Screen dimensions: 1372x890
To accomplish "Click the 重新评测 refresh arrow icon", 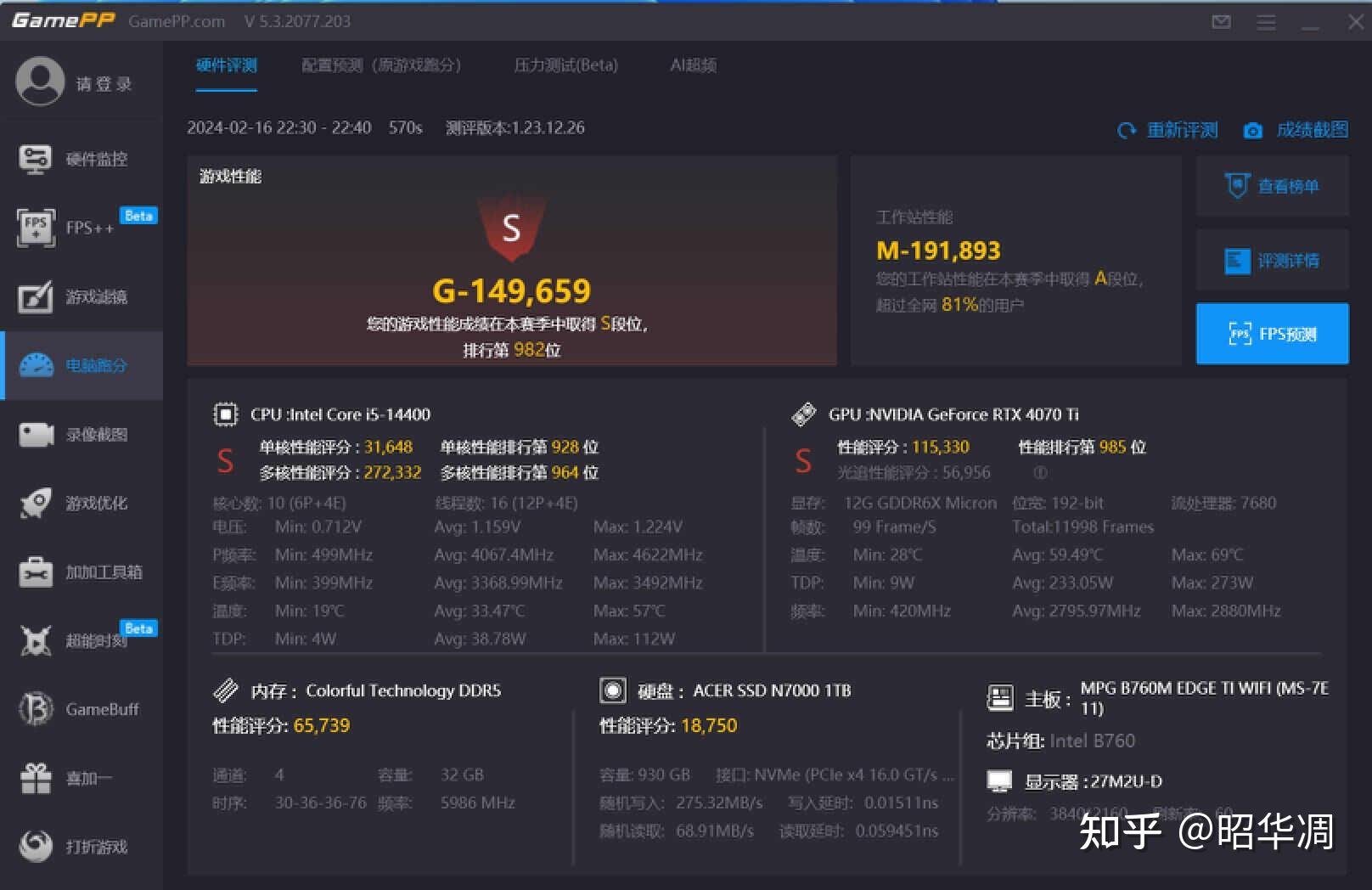I will [1127, 131].
